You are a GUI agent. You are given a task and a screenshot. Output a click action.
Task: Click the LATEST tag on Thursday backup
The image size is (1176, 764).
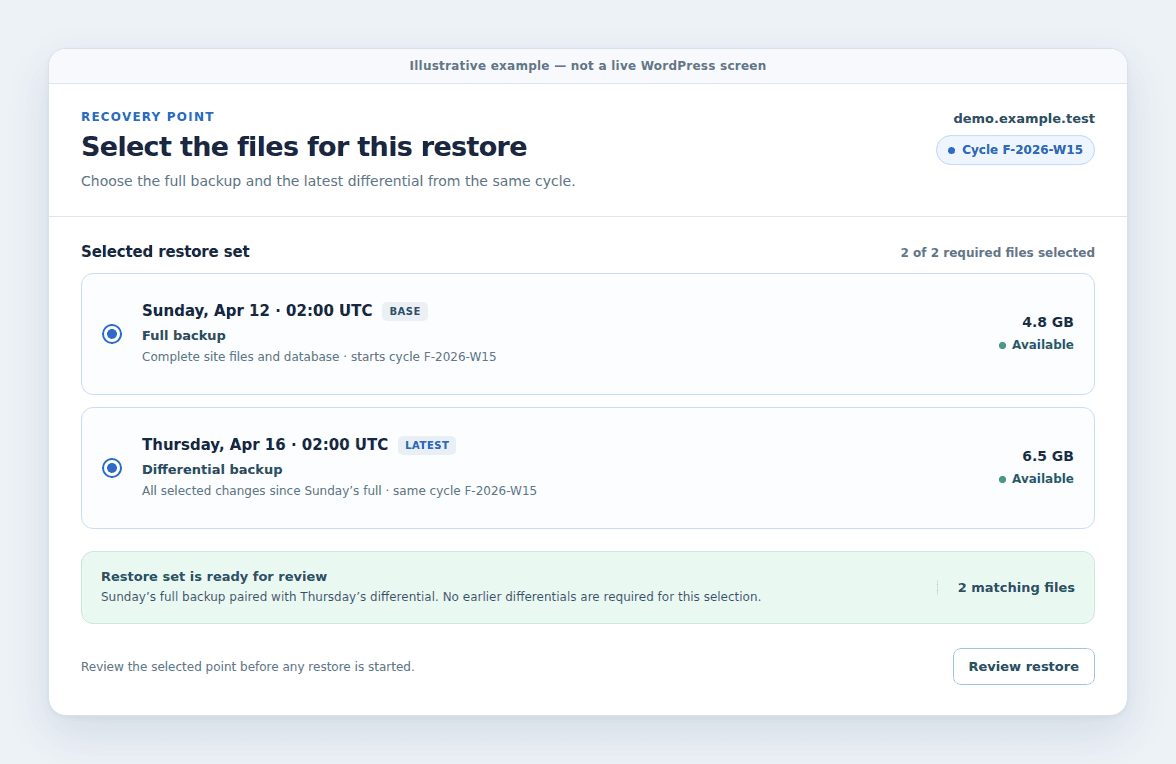427,445
